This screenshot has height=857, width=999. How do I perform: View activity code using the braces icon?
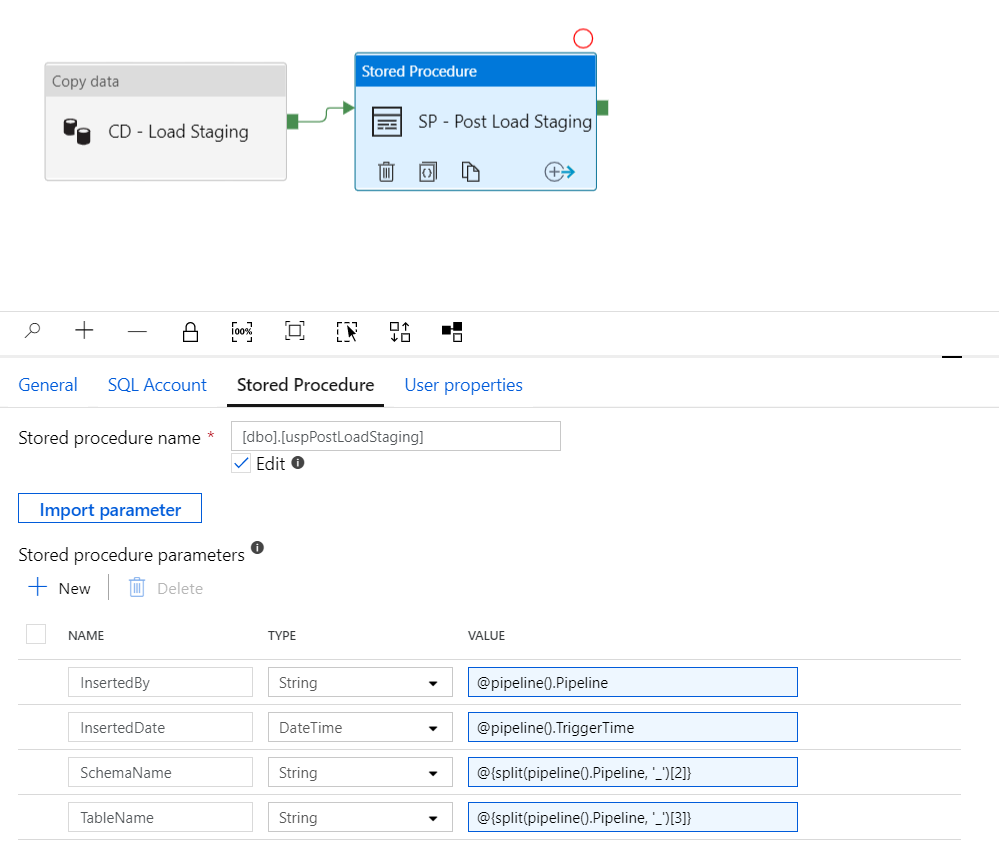428,171
